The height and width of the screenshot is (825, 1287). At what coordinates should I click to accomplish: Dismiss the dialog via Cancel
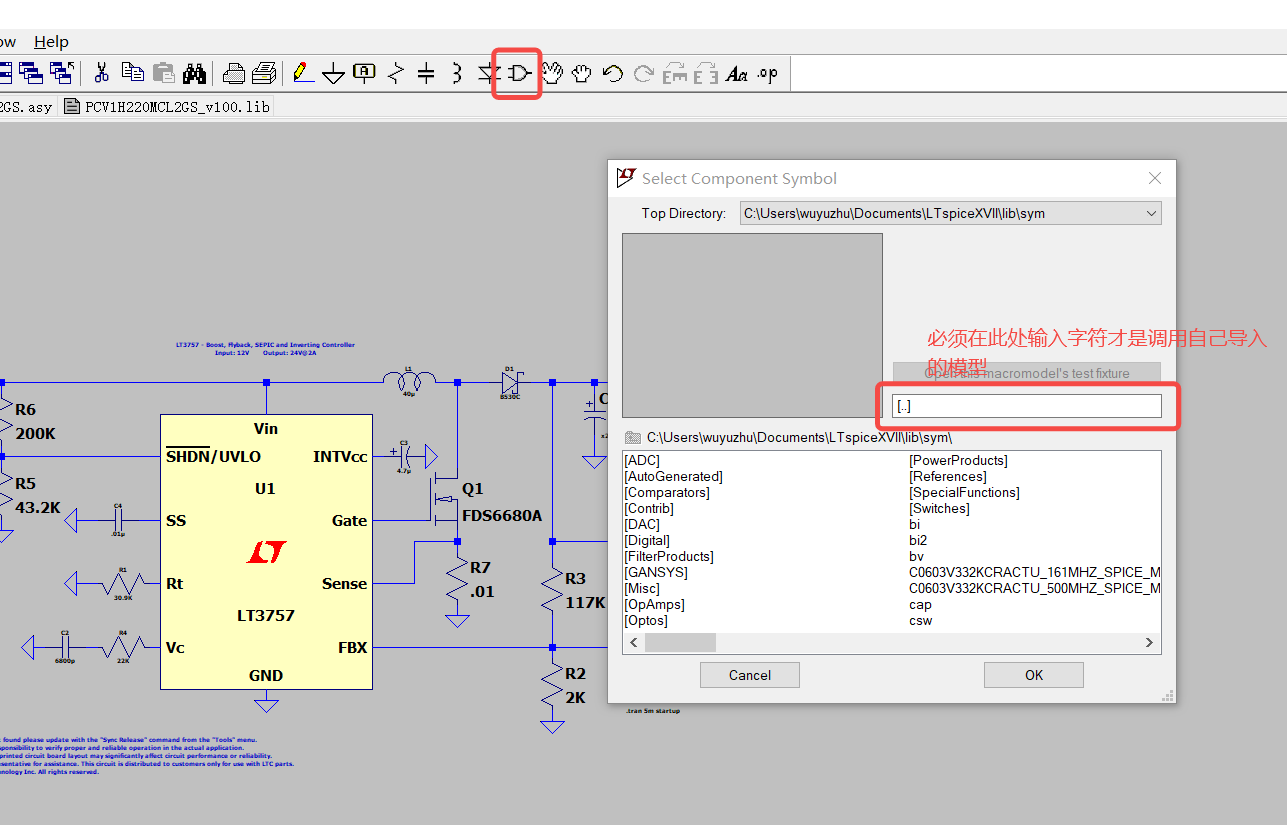[x=749, y=674]
